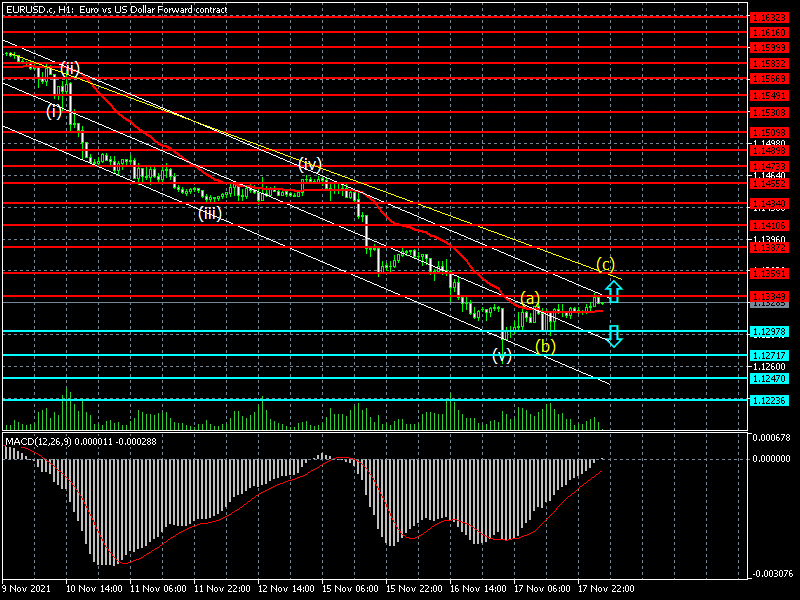
Task: Select the (i) wave label
Action: pos(54,111)
